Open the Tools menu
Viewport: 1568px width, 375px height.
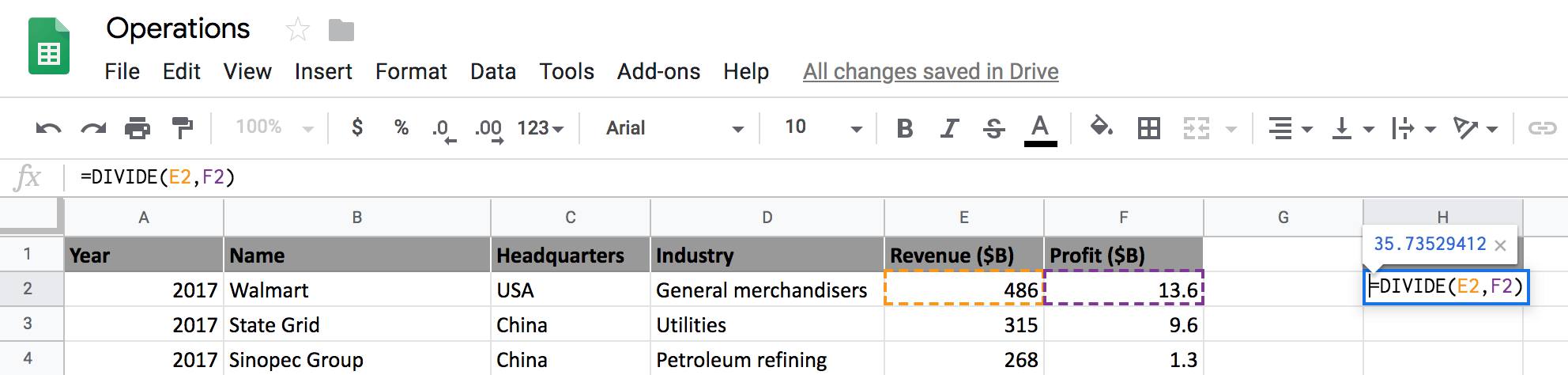[x=567, y=71]
